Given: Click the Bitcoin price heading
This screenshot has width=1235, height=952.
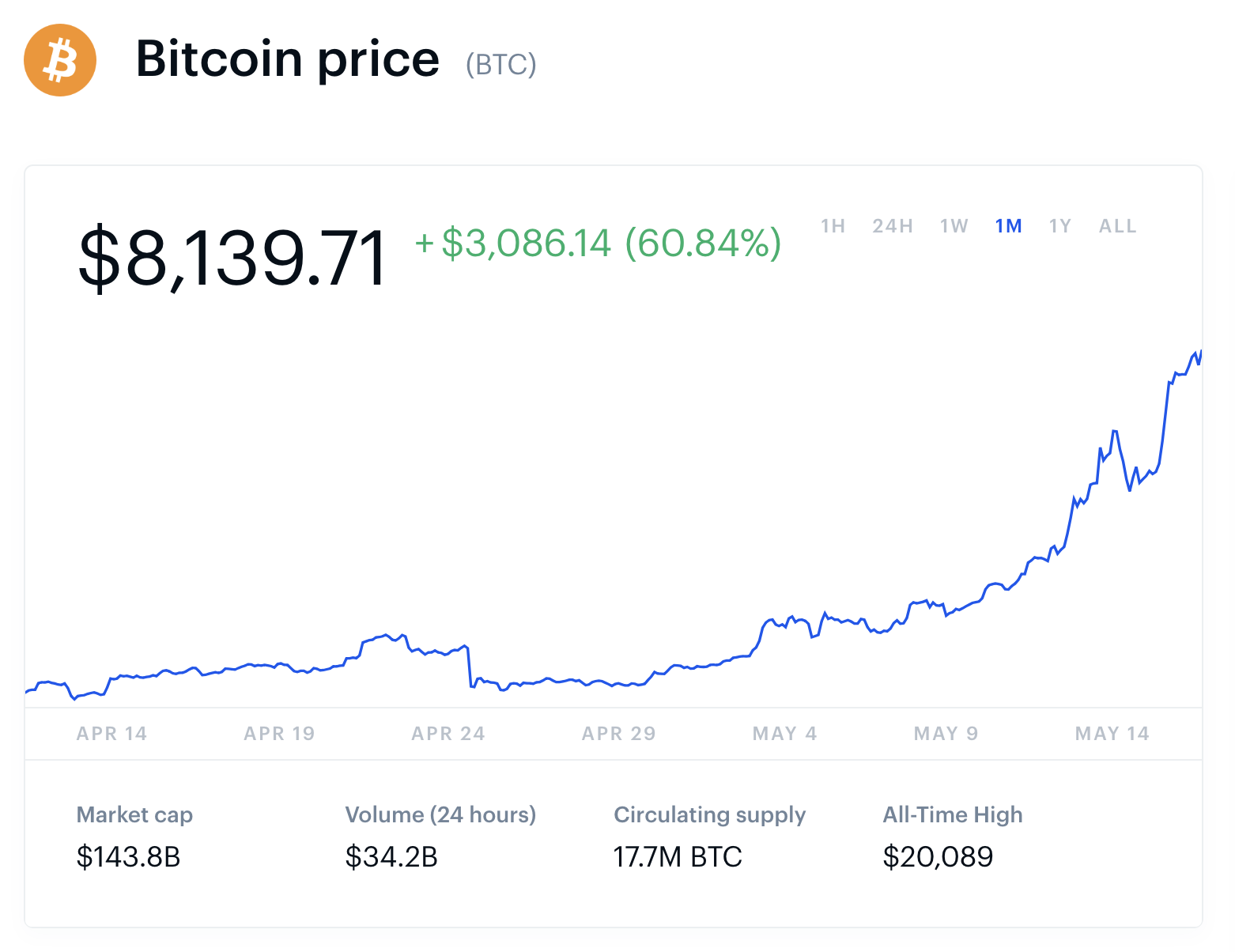Looking at the screenshot, I should 287,60.
